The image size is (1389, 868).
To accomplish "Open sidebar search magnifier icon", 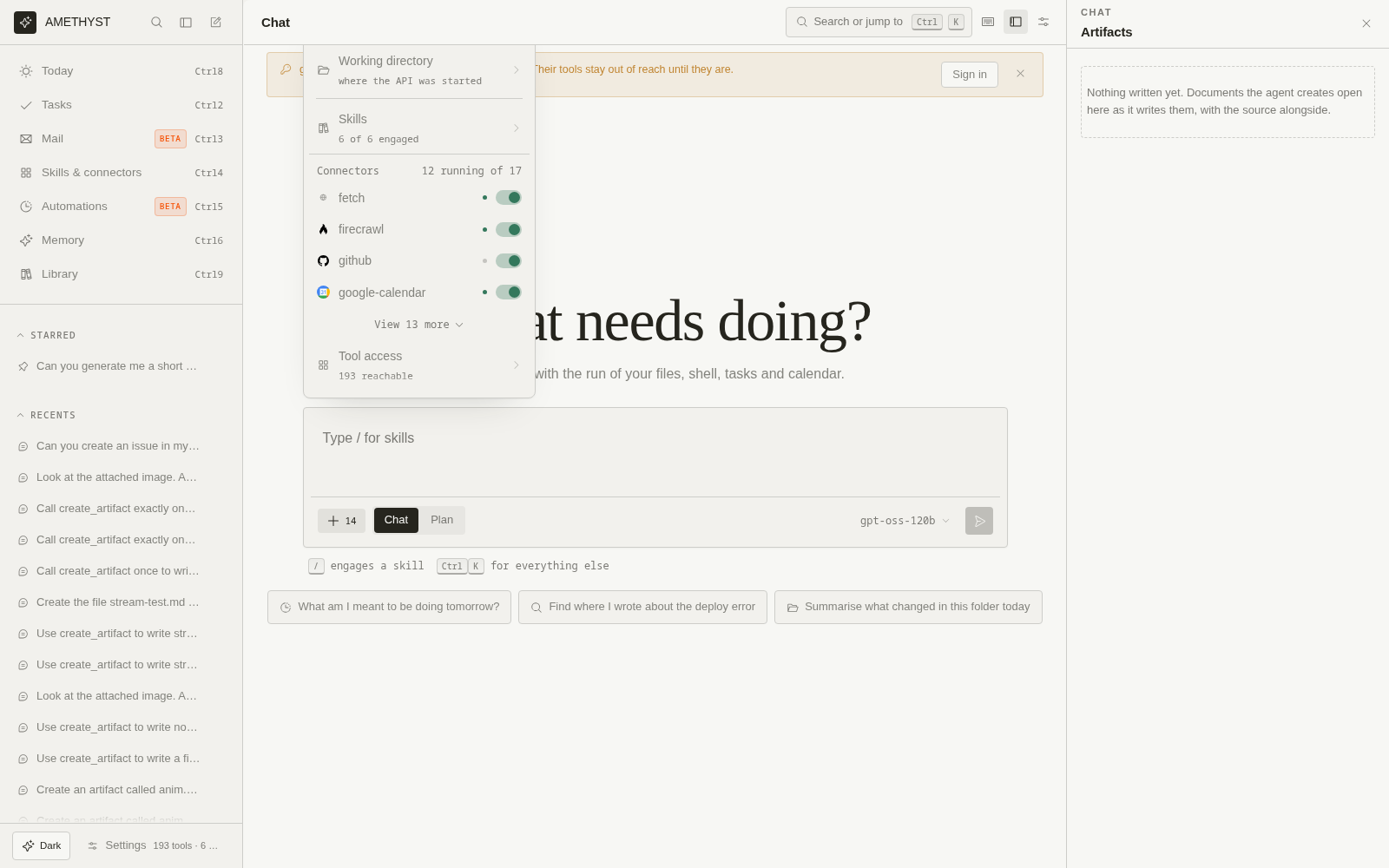I will pyautogui.click(x=156, y=23).
